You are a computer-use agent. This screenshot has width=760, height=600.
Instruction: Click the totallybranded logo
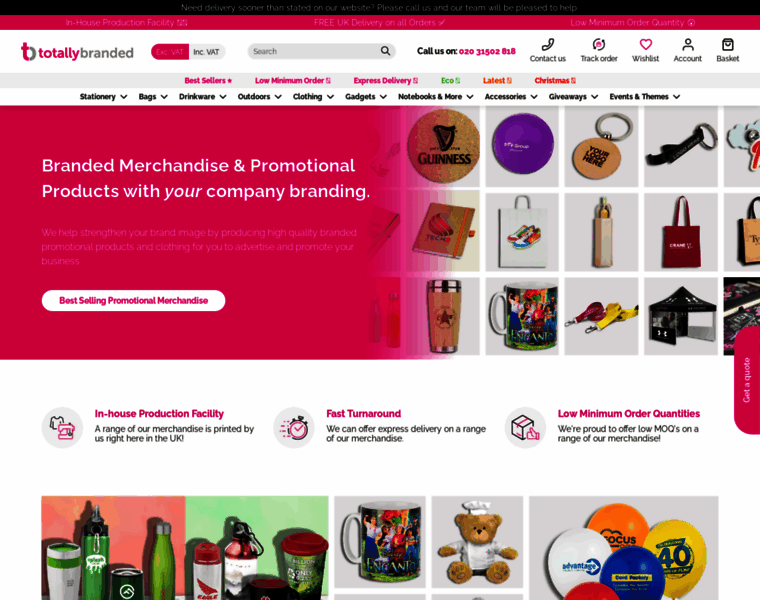(x=77, y=52)
